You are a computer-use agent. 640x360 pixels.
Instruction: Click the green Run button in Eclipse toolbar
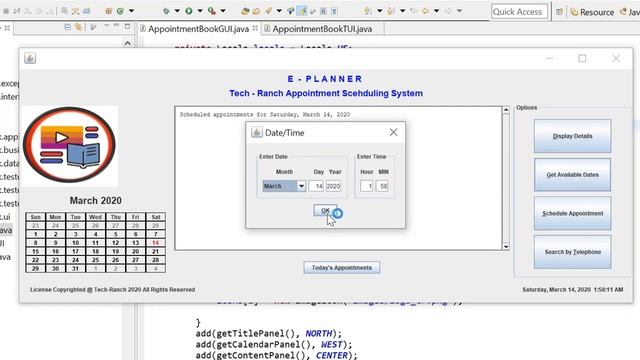[x=189, y=11]
